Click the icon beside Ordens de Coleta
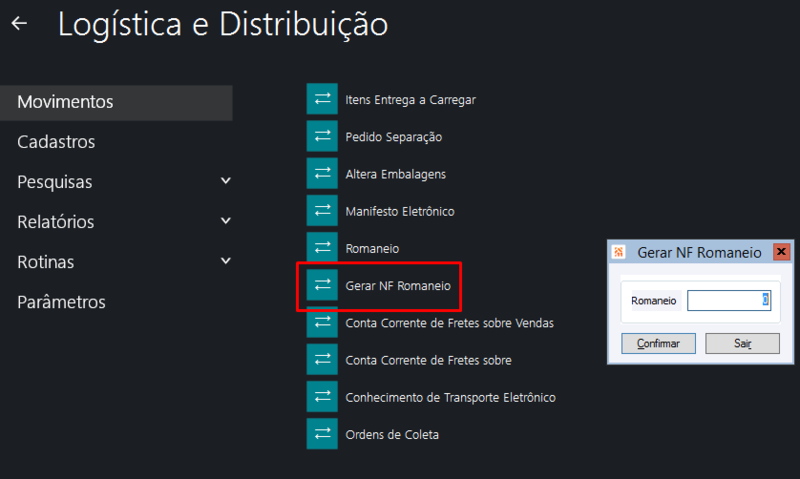Screen dimensions: 800x479 click(x=322, y=434)
